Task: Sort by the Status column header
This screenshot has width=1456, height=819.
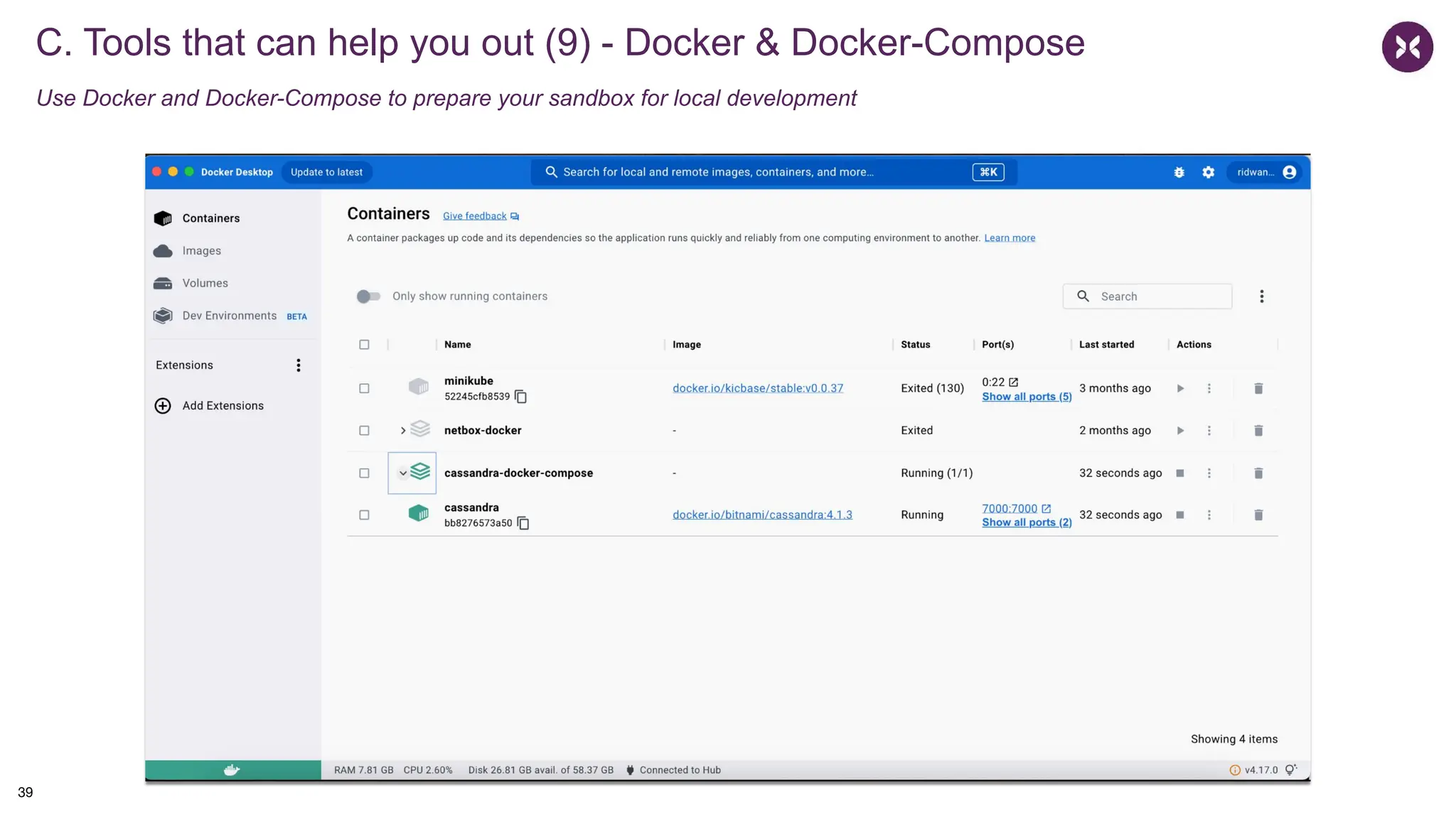Action: tap(916, 345)
